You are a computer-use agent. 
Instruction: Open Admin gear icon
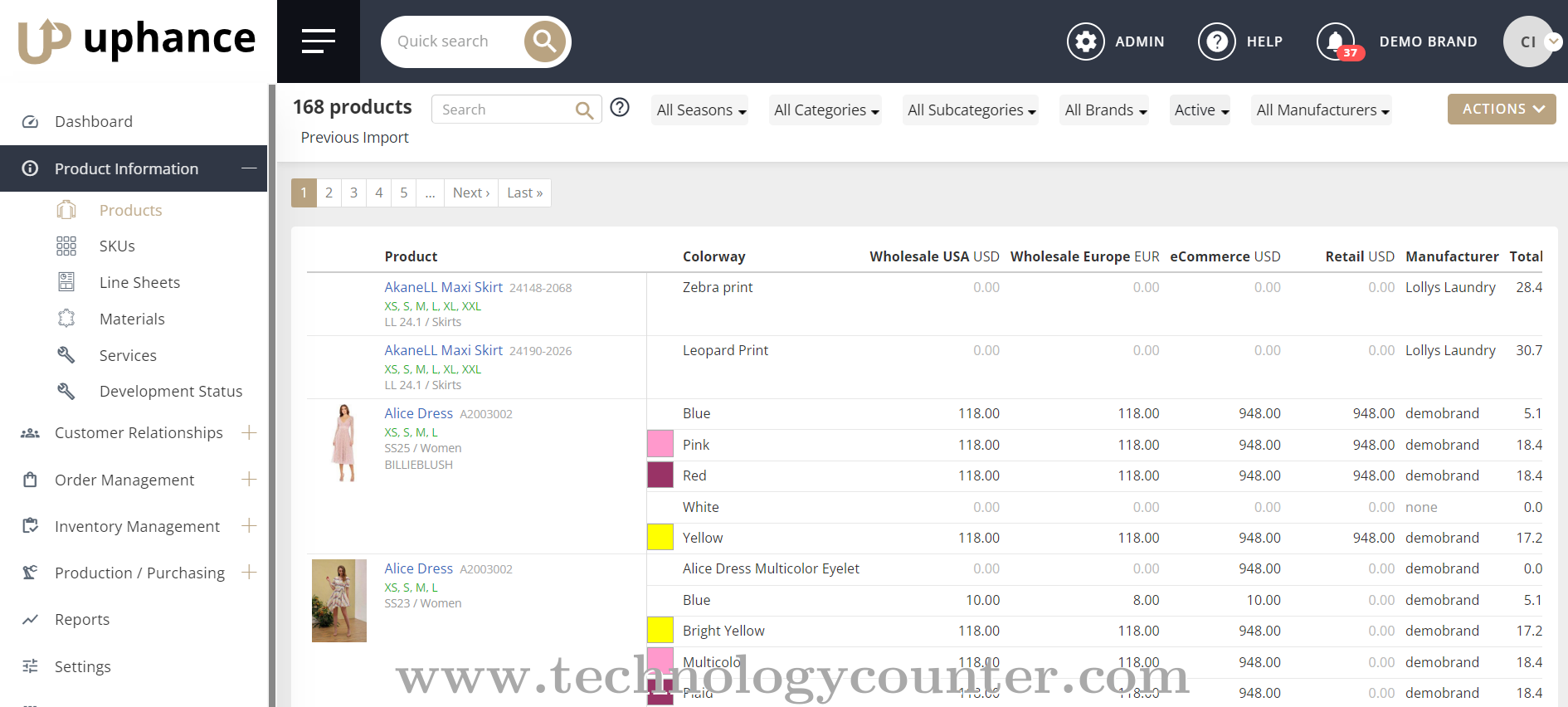(1086, 41)
